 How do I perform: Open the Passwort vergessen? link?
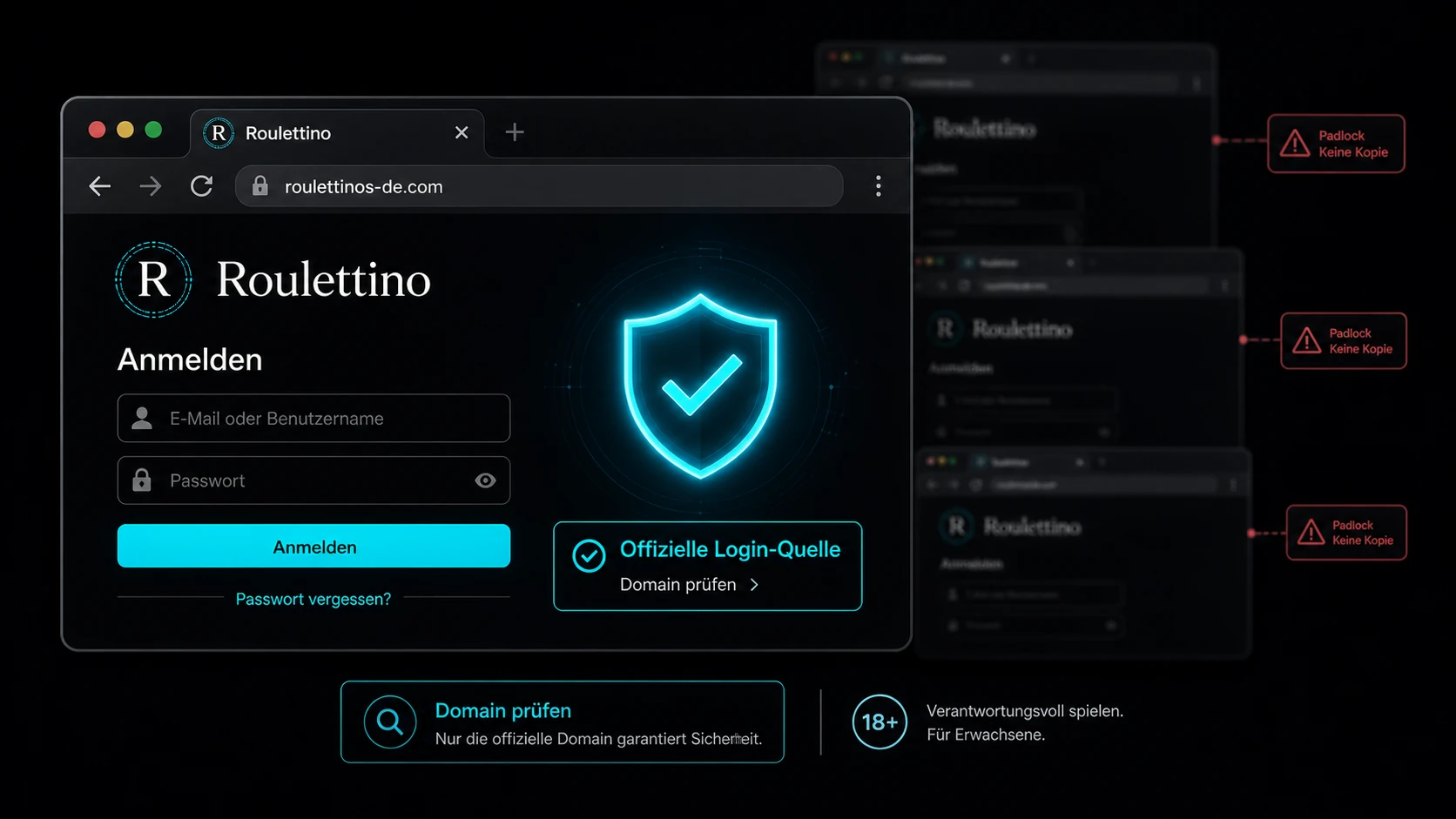pyautogui.click(x=313, y=599)
